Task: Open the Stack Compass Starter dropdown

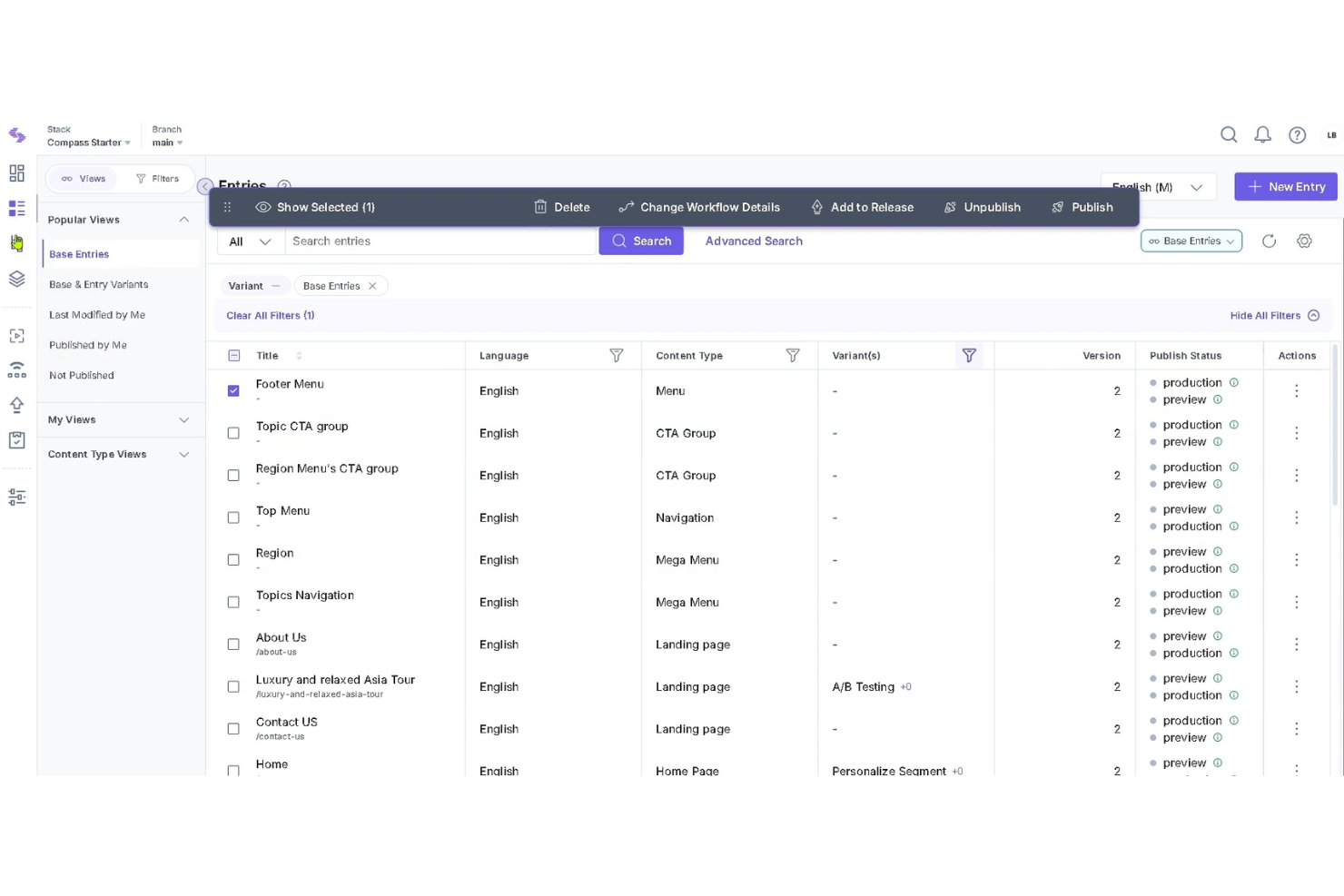Action: (x=89, y=136)
